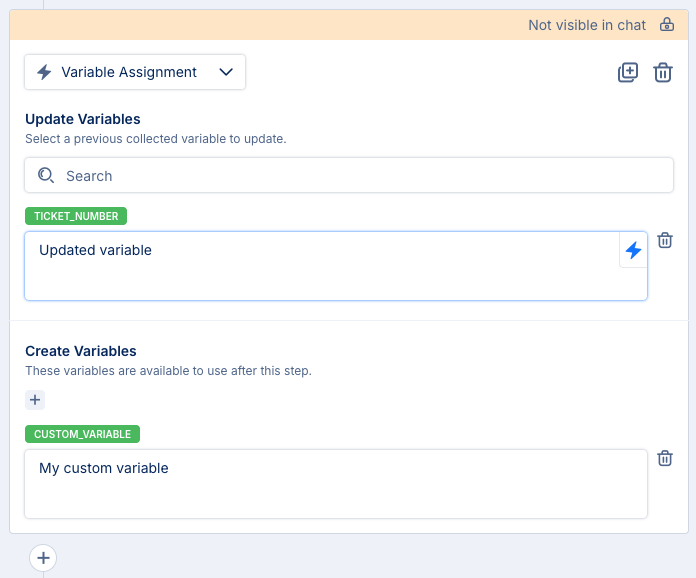Click the lock icon beside Not visible in chat

click(x=667, y=25)
